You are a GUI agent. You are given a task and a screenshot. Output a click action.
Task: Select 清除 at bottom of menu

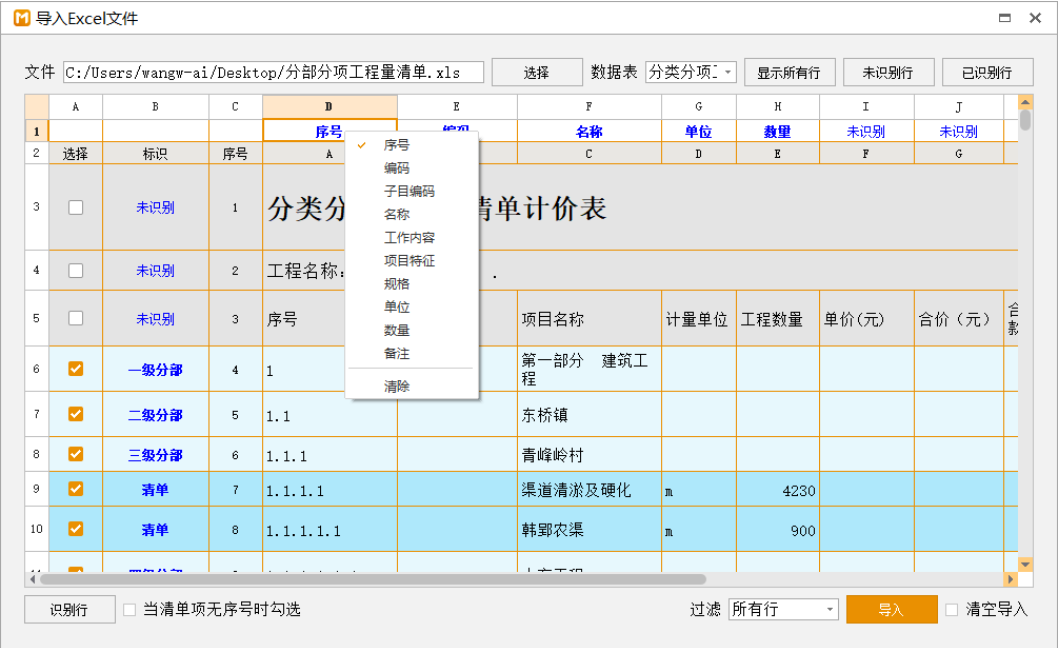[x=397, y=386]
